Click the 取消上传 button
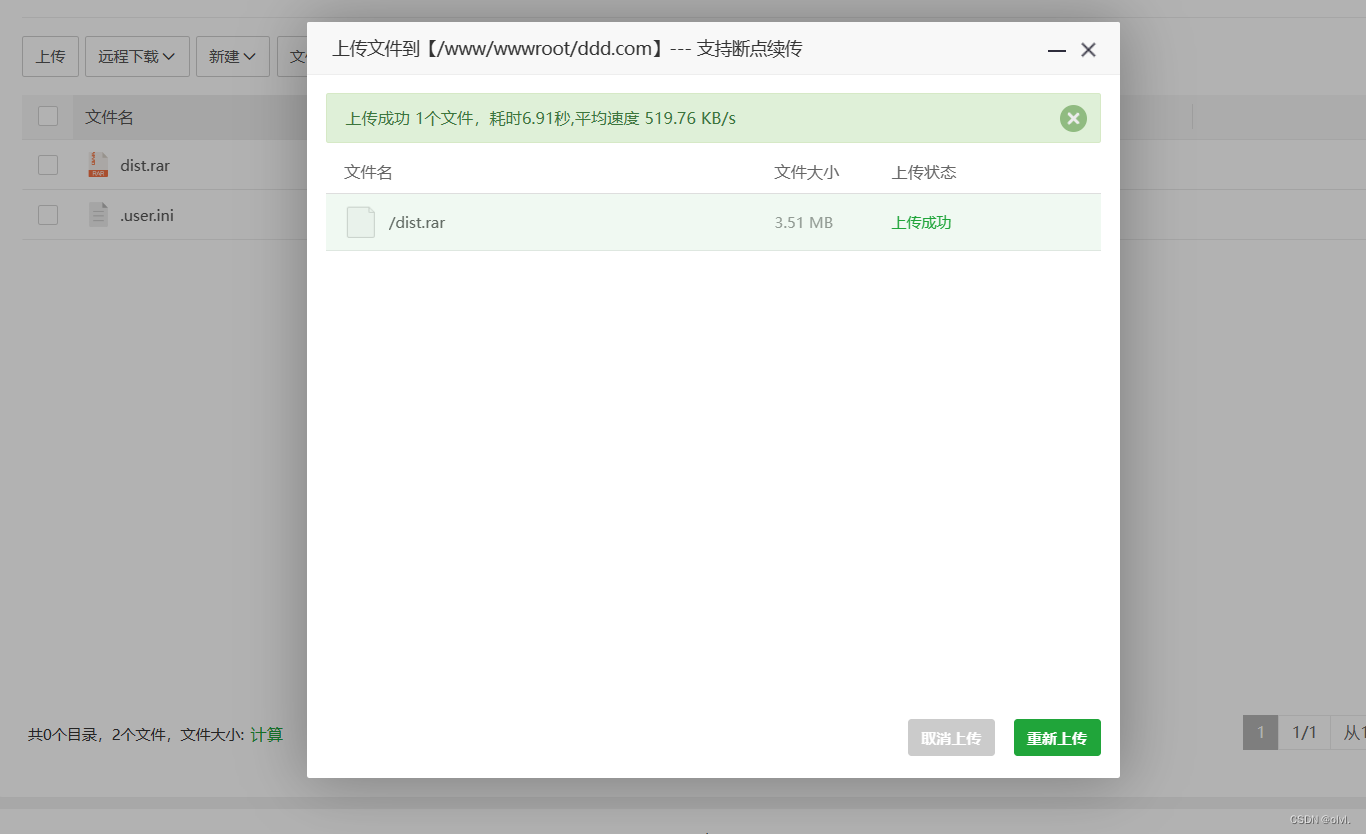Viewport: 1366px width, 834px height. pos(951,738)
